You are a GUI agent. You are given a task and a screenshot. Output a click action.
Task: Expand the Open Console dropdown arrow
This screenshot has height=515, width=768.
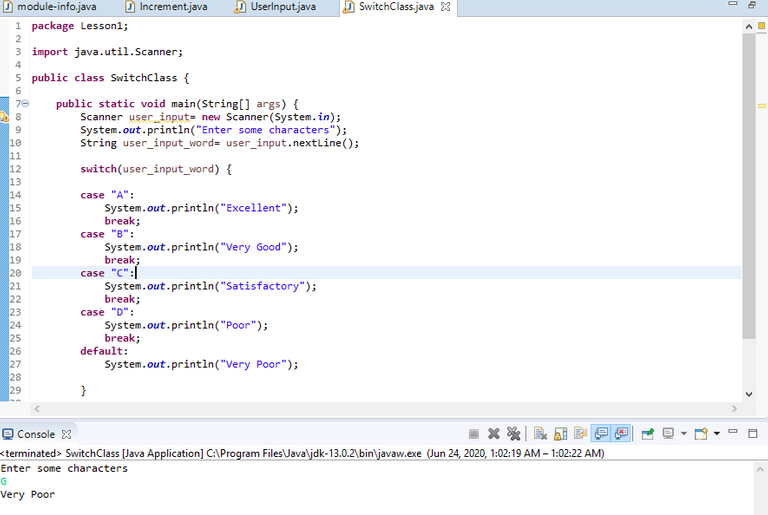[717, 434]
